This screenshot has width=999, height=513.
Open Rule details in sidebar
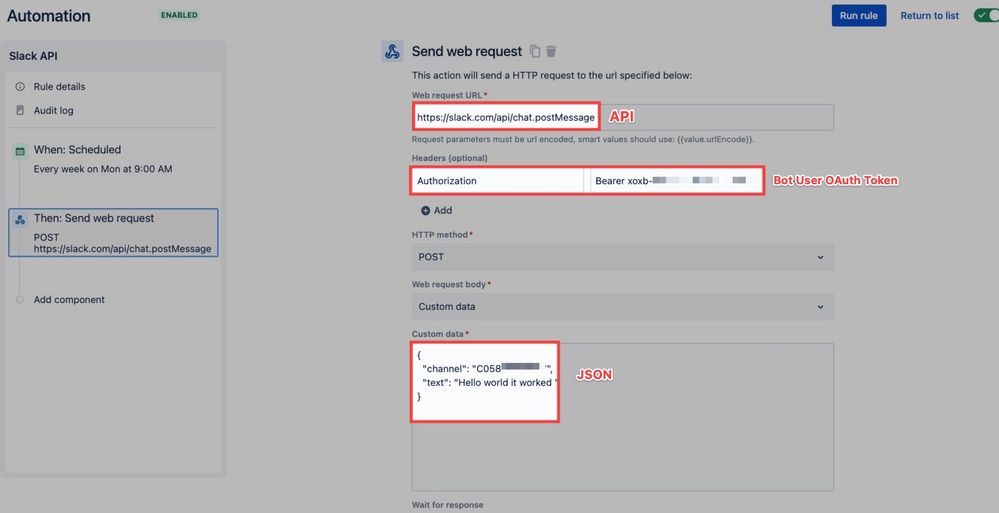(x=59, y=87)
